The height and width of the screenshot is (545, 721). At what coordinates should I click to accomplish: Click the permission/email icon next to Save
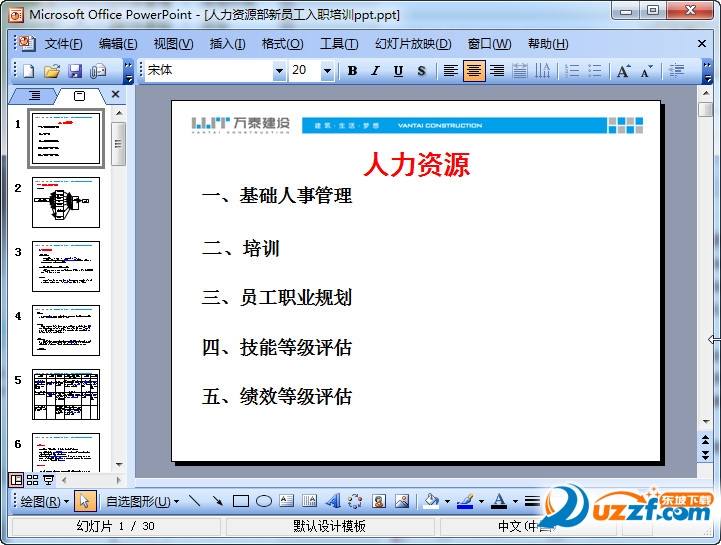98,71
